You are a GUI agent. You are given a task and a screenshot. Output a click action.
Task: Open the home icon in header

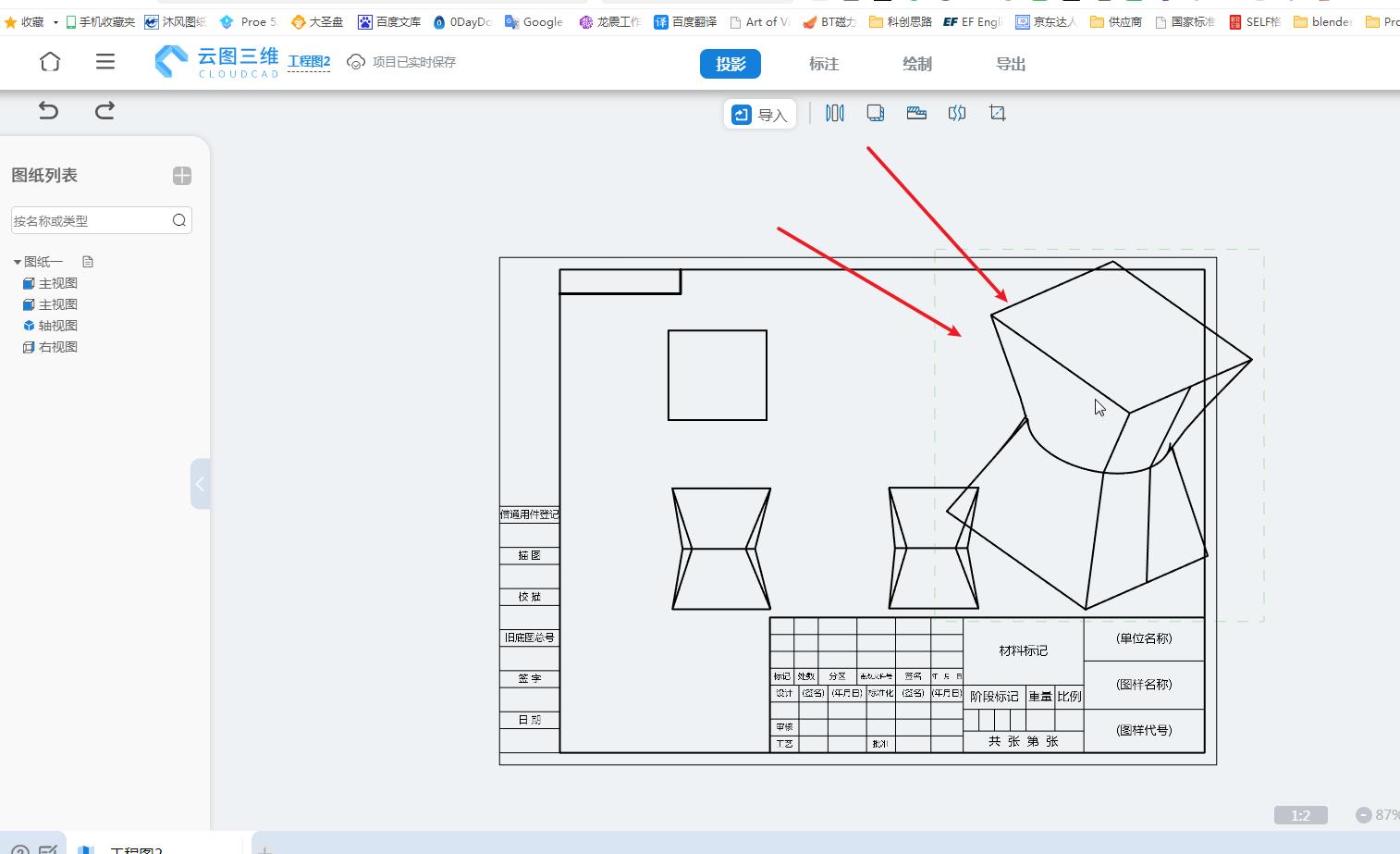(x=50, y=62)
